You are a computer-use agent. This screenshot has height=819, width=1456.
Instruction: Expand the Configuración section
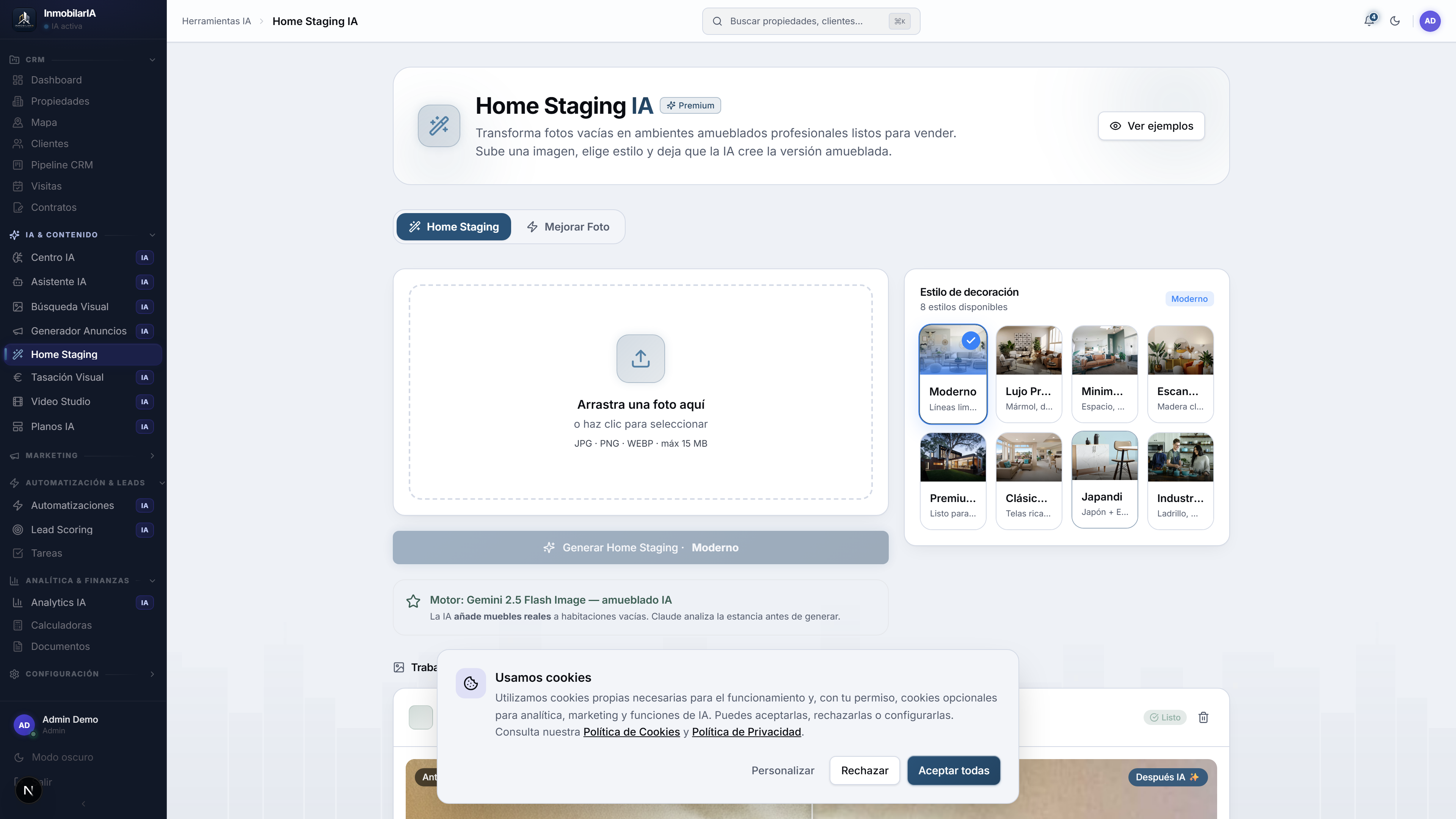click(83, 674)
